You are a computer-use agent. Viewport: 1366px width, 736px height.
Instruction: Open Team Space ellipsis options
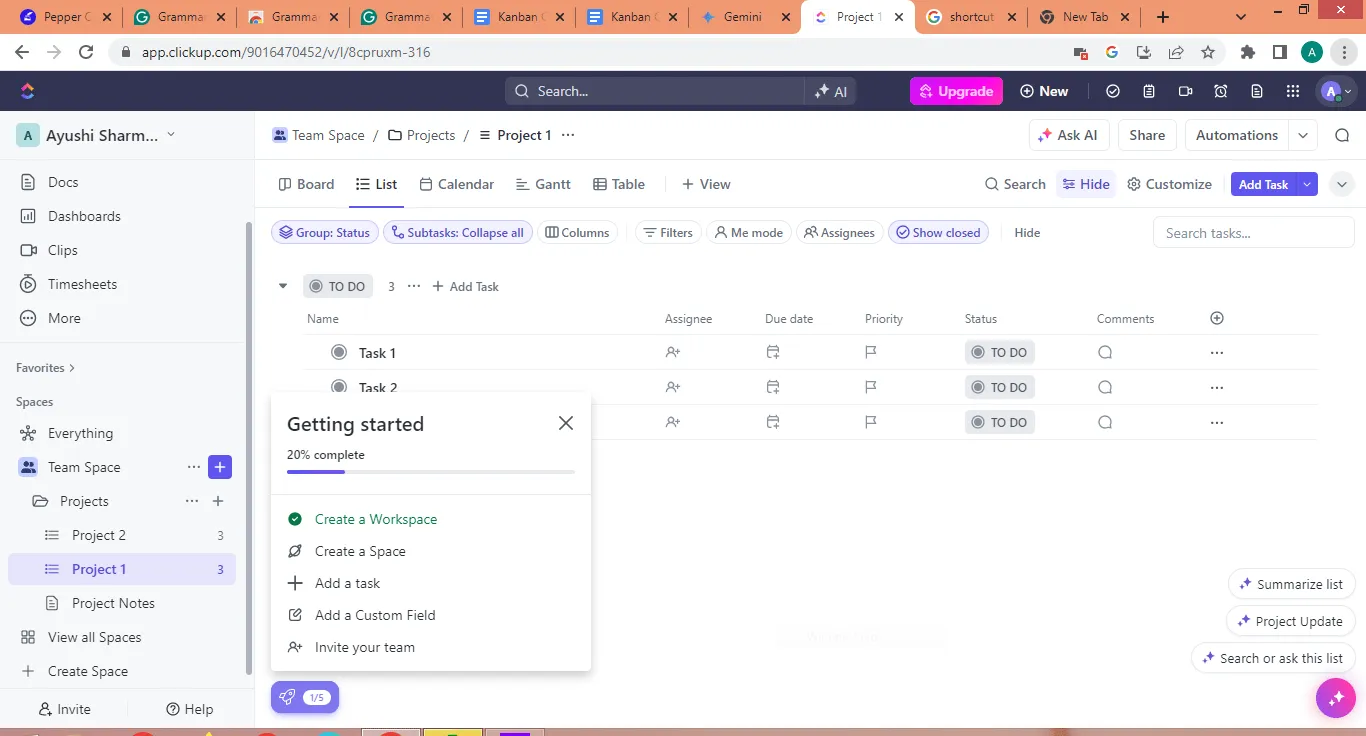pyautogui.click(x=194, y=467)
